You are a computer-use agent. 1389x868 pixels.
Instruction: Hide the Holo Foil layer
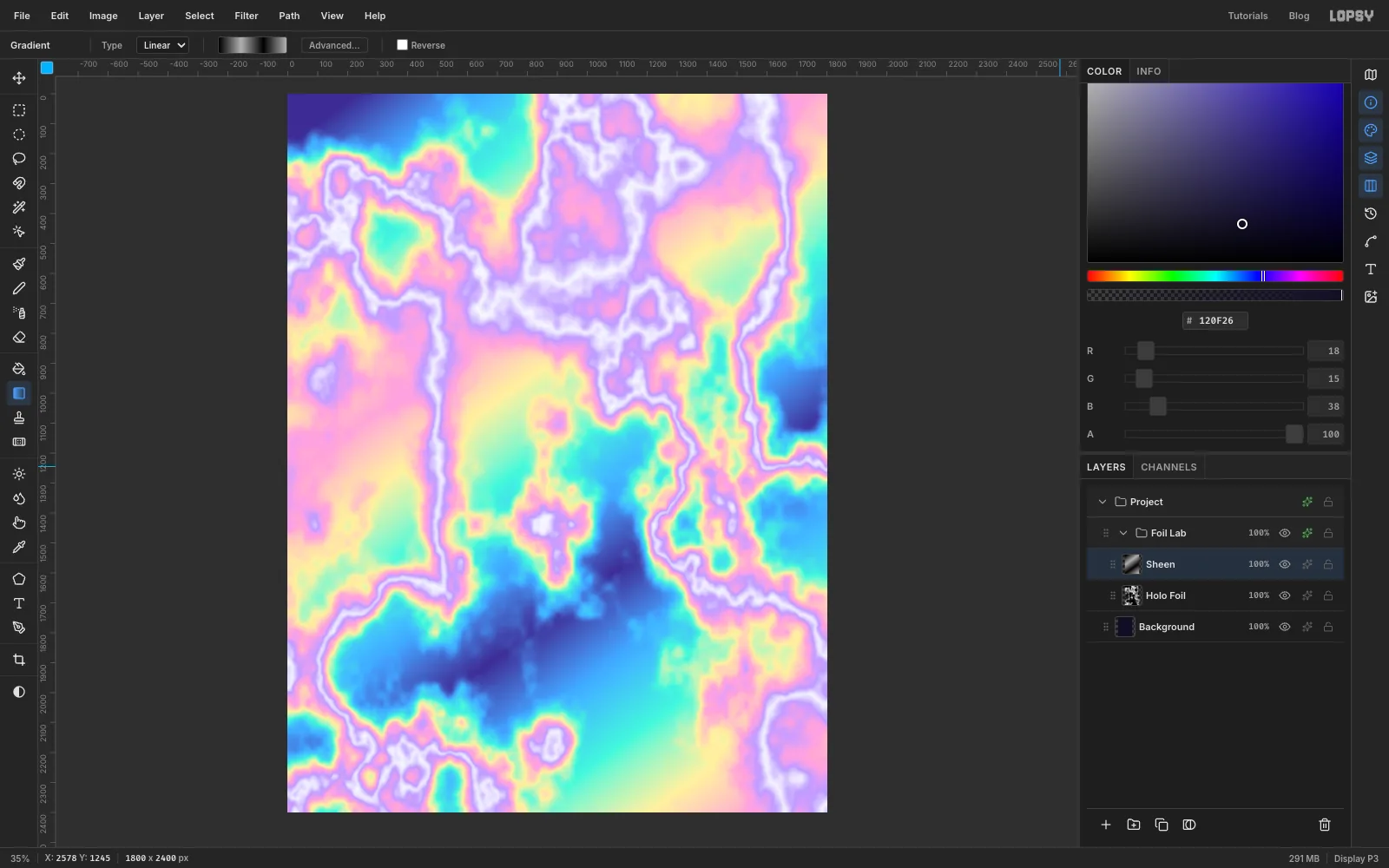1285,595
